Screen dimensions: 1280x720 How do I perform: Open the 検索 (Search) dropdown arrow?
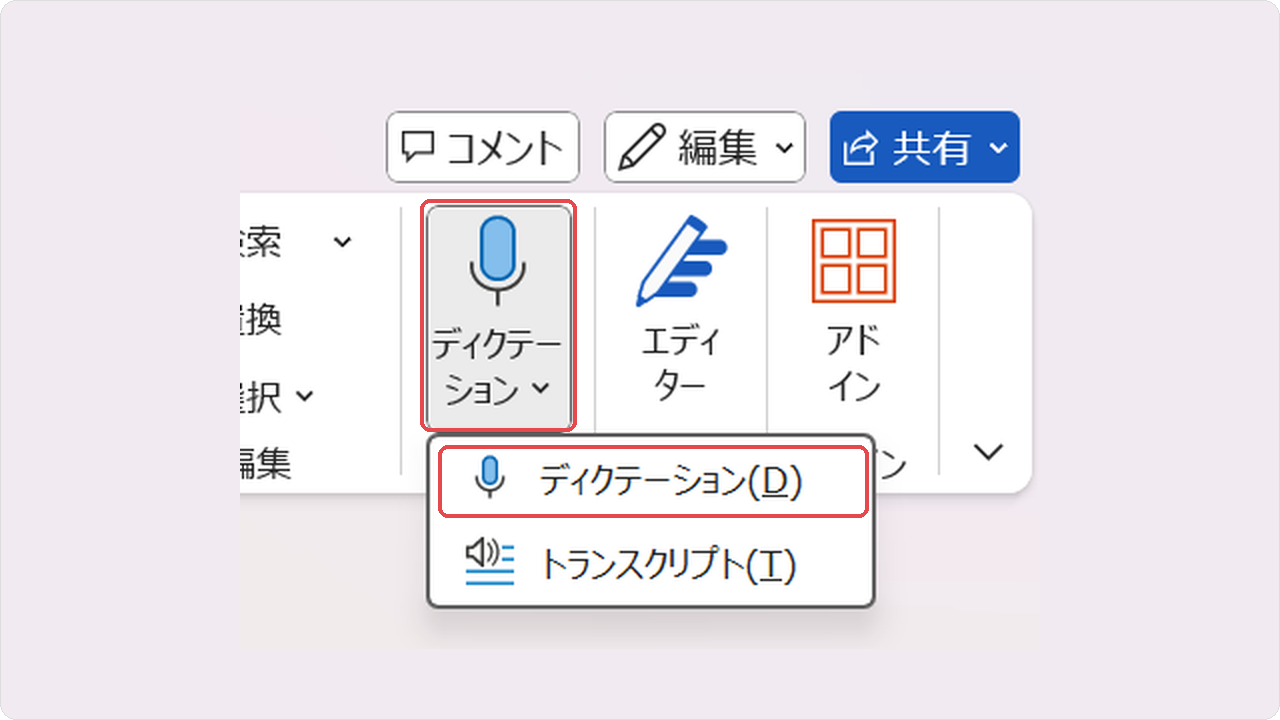343,242
